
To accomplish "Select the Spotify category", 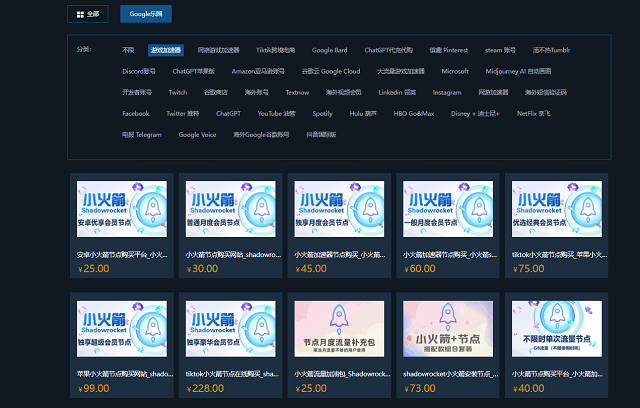I will click(x=322, y=113).
